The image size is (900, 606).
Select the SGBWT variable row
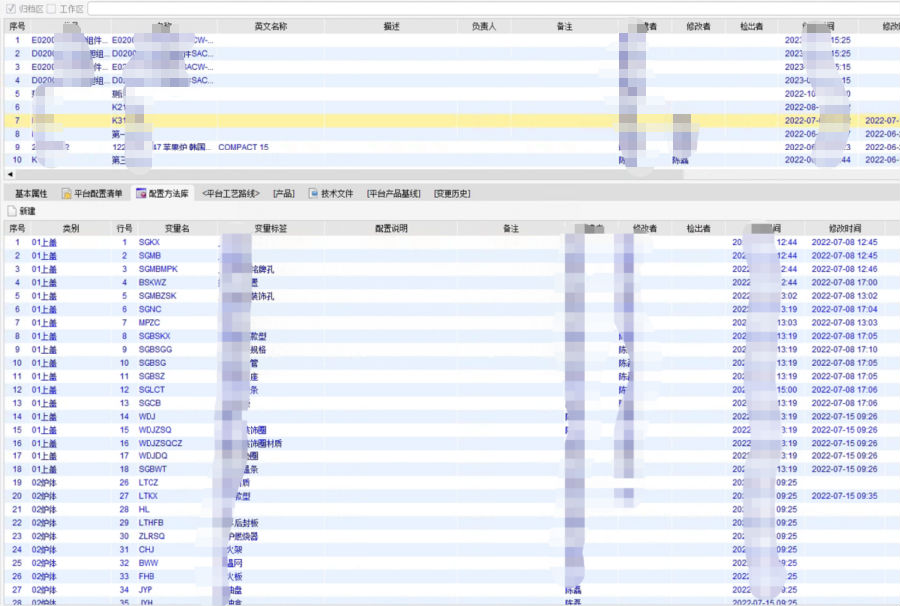pyautogui.click(x=452, y=469)
